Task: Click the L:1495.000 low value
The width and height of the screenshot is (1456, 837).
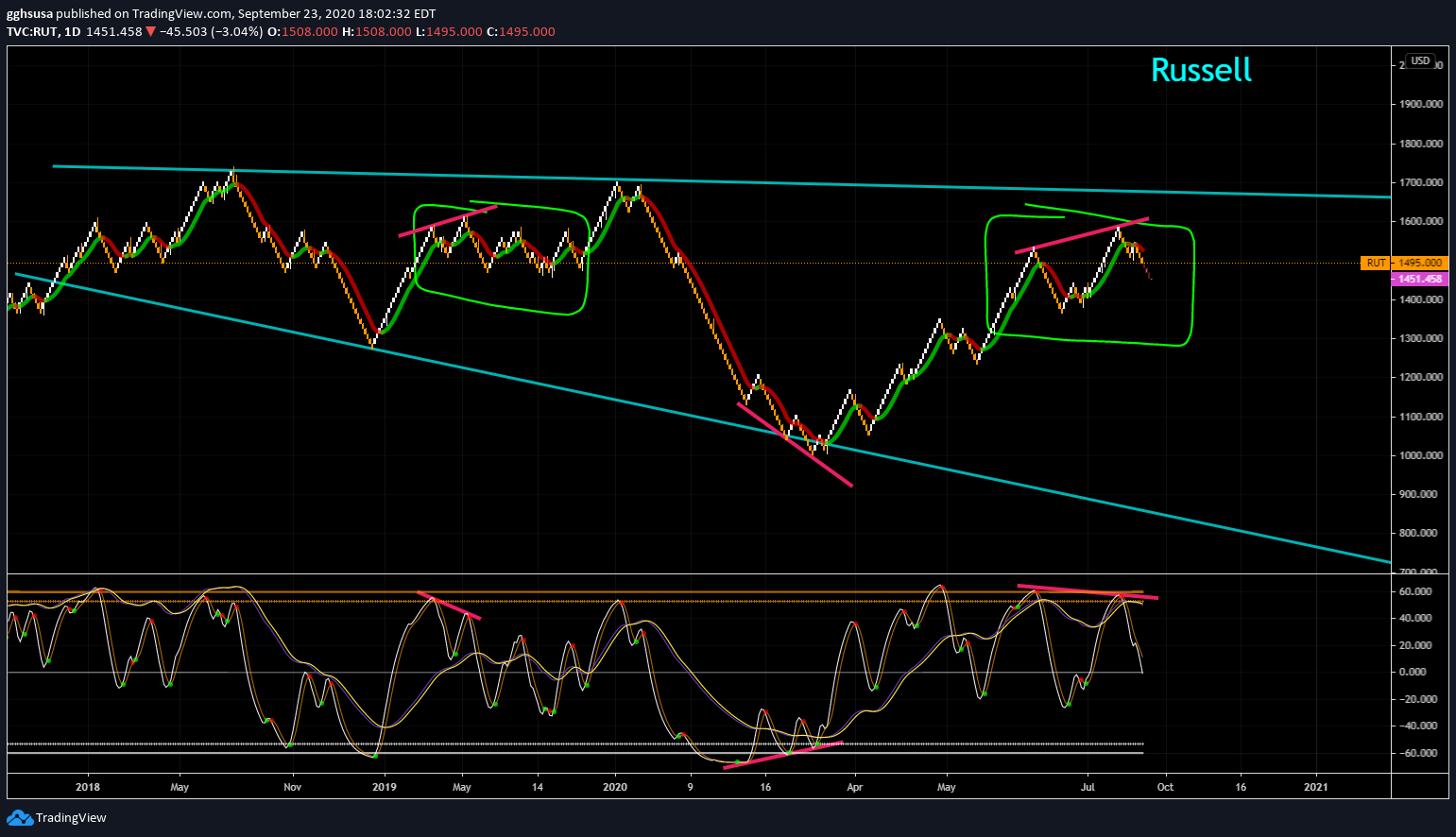Action: [x=449, y=31]
